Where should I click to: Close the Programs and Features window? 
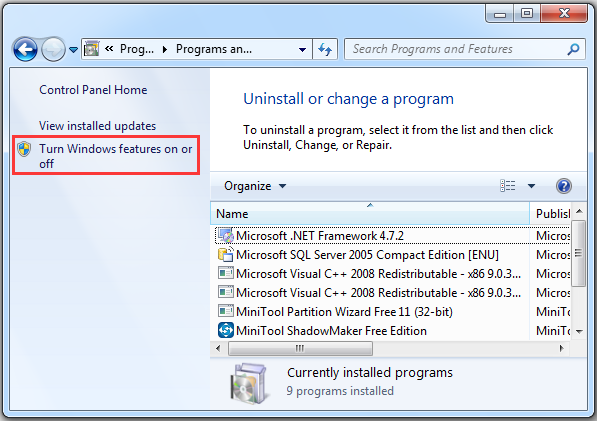(564, 14)
